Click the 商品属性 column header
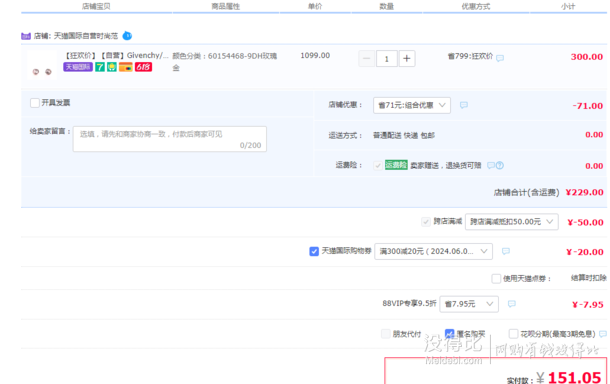Viewport: 610px width, 384px height. [226, 6]
